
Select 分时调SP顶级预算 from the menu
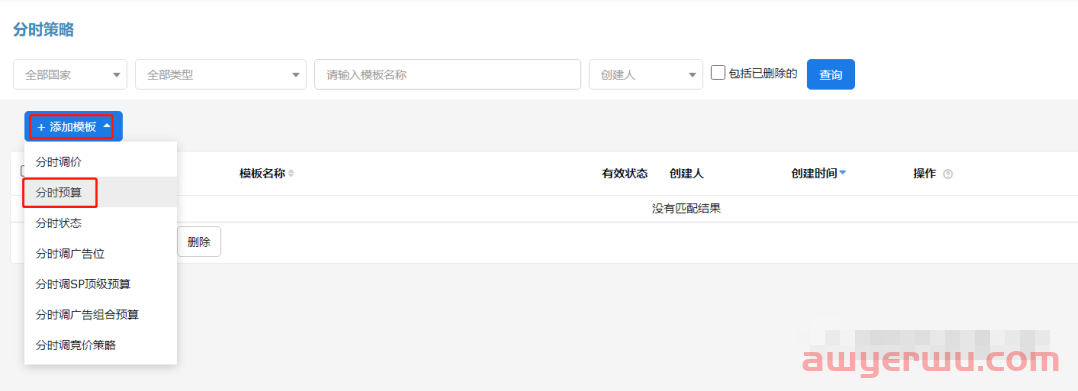[x=100, y=284]
